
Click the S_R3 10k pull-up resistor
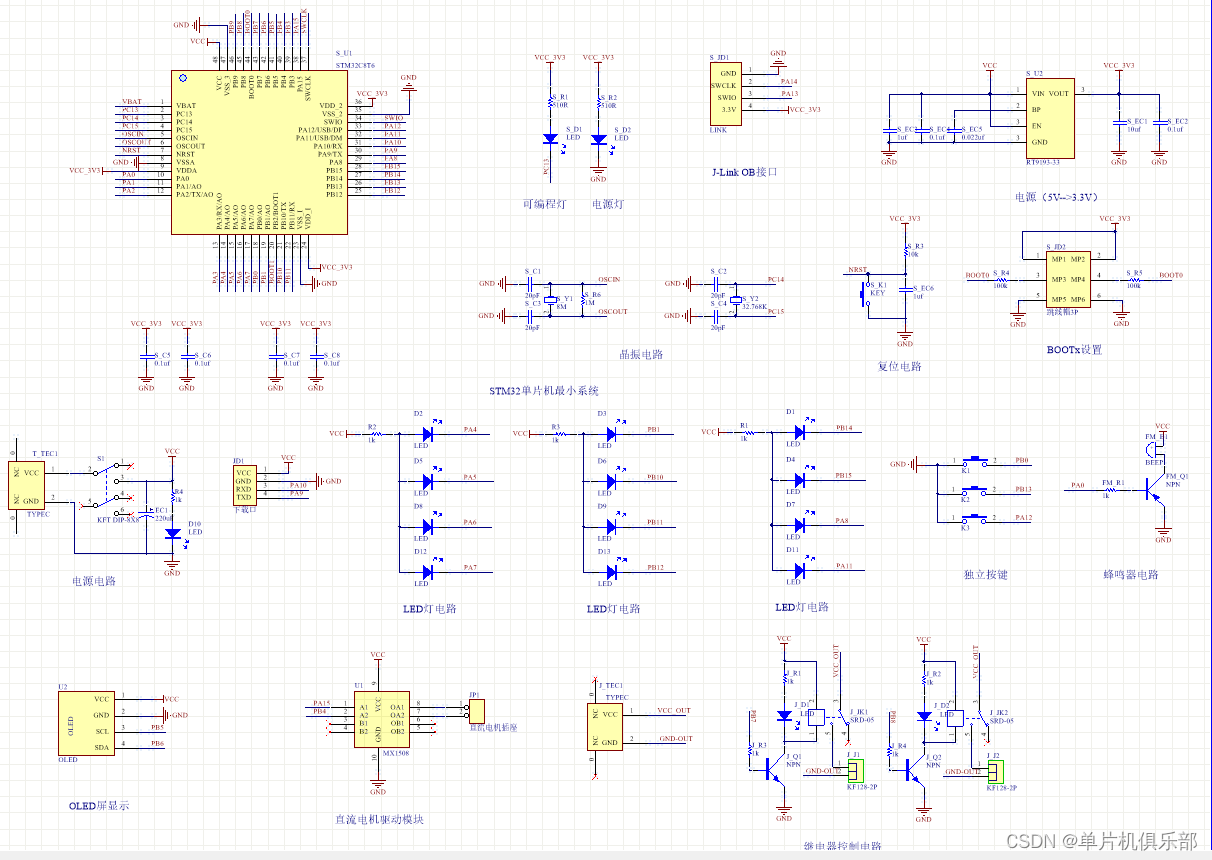click(x=905, y=250)
